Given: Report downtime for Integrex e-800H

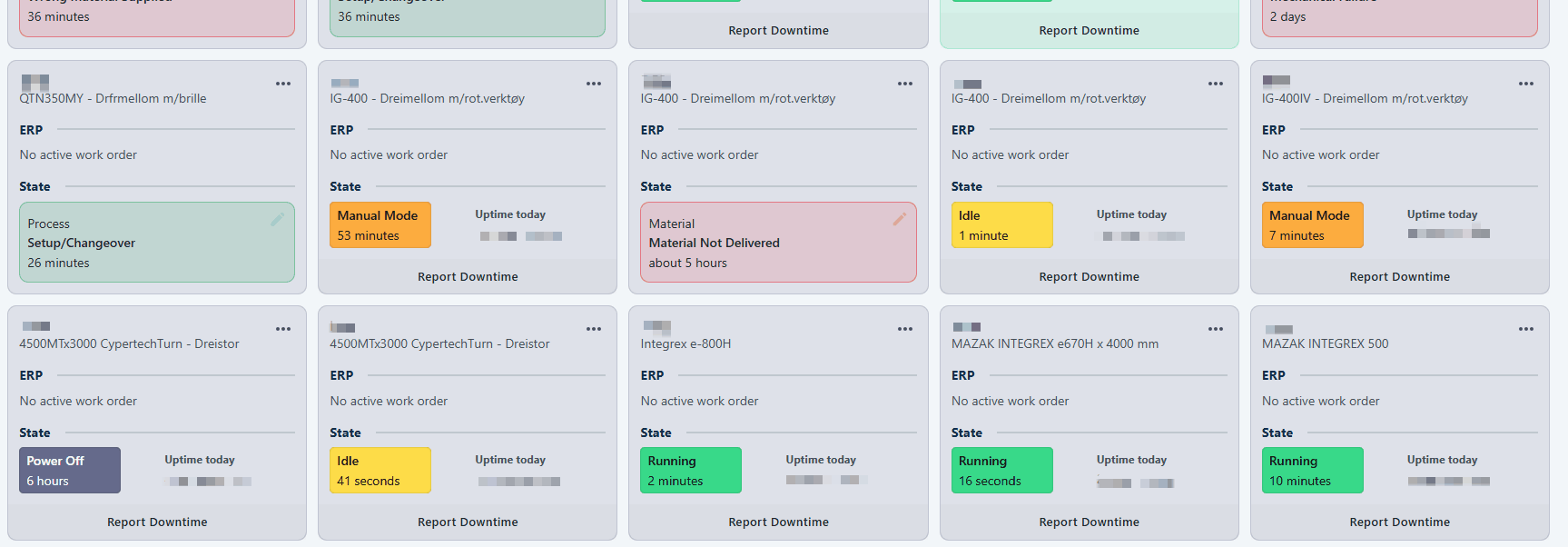Looking at the screenshot, I should [778, 522].
